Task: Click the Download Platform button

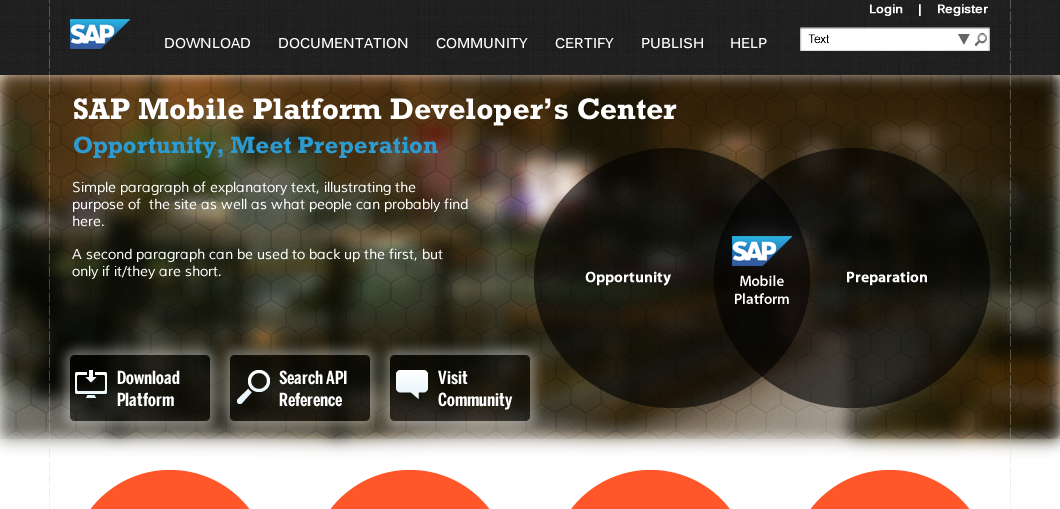Action: tap(140, 388)
